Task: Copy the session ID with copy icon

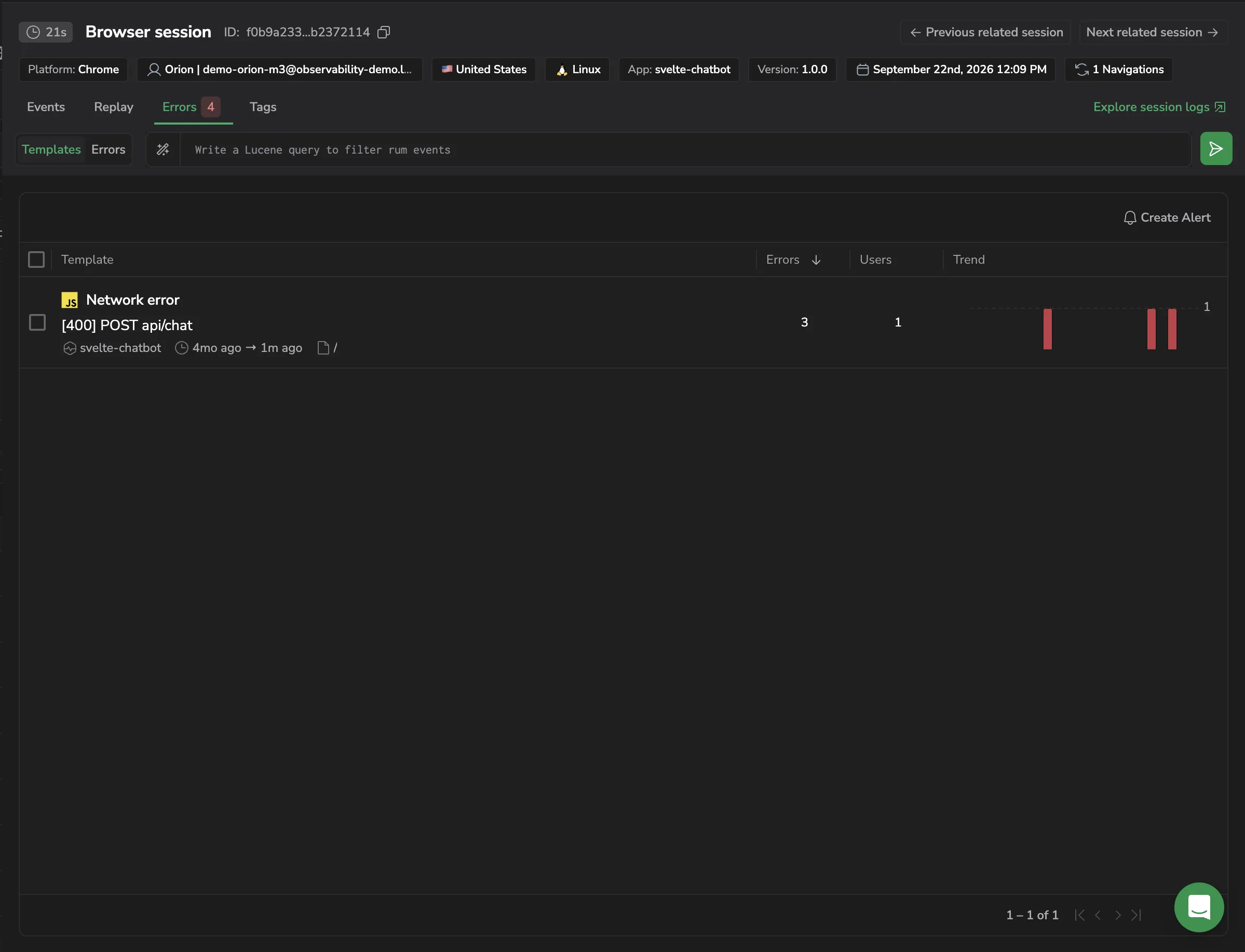Action: (x=384, y=32)
